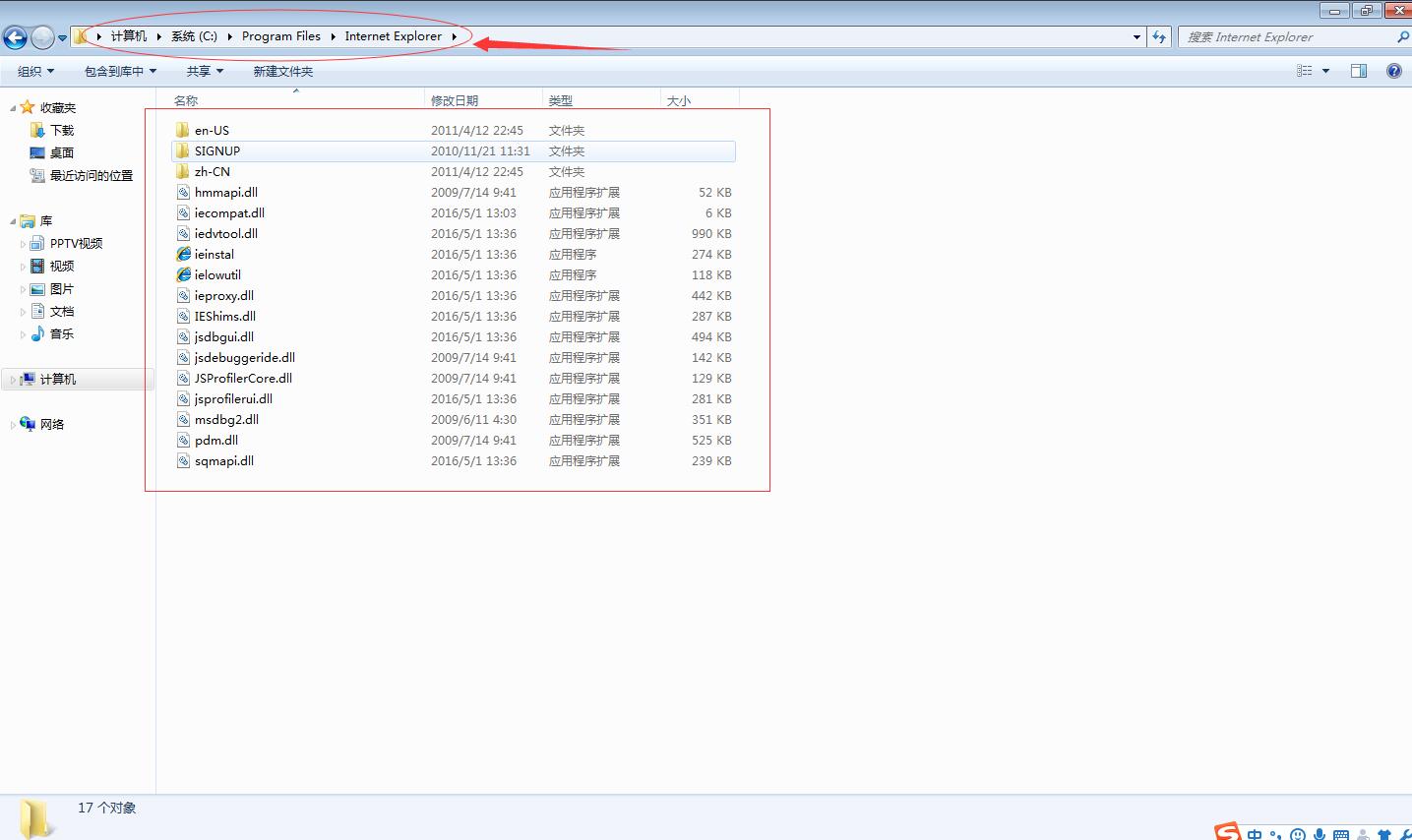Click the search Internet Explorer input field
Image resolution: width=1412 pixels, height=840 pixels.
[1284, 37]
